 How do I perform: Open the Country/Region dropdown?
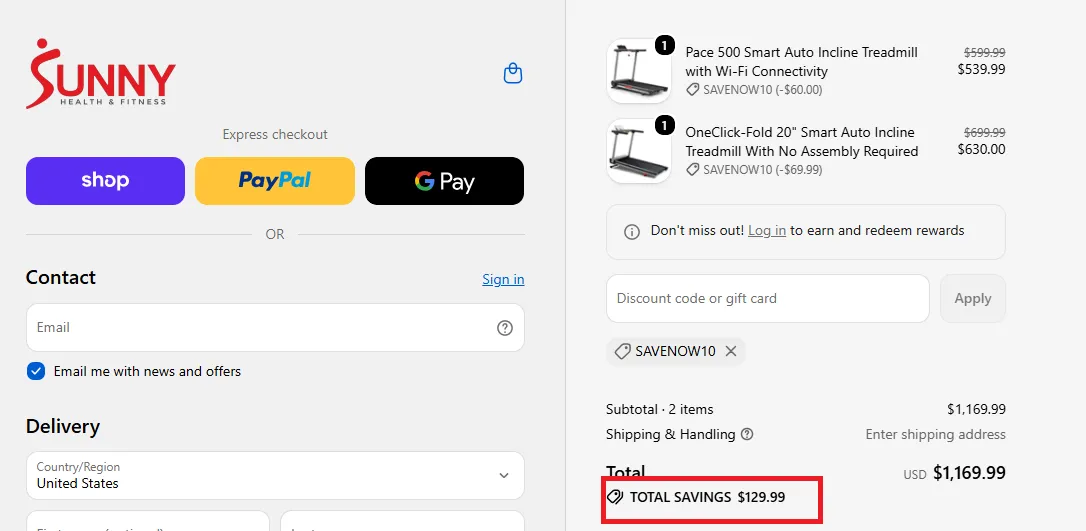275,476
